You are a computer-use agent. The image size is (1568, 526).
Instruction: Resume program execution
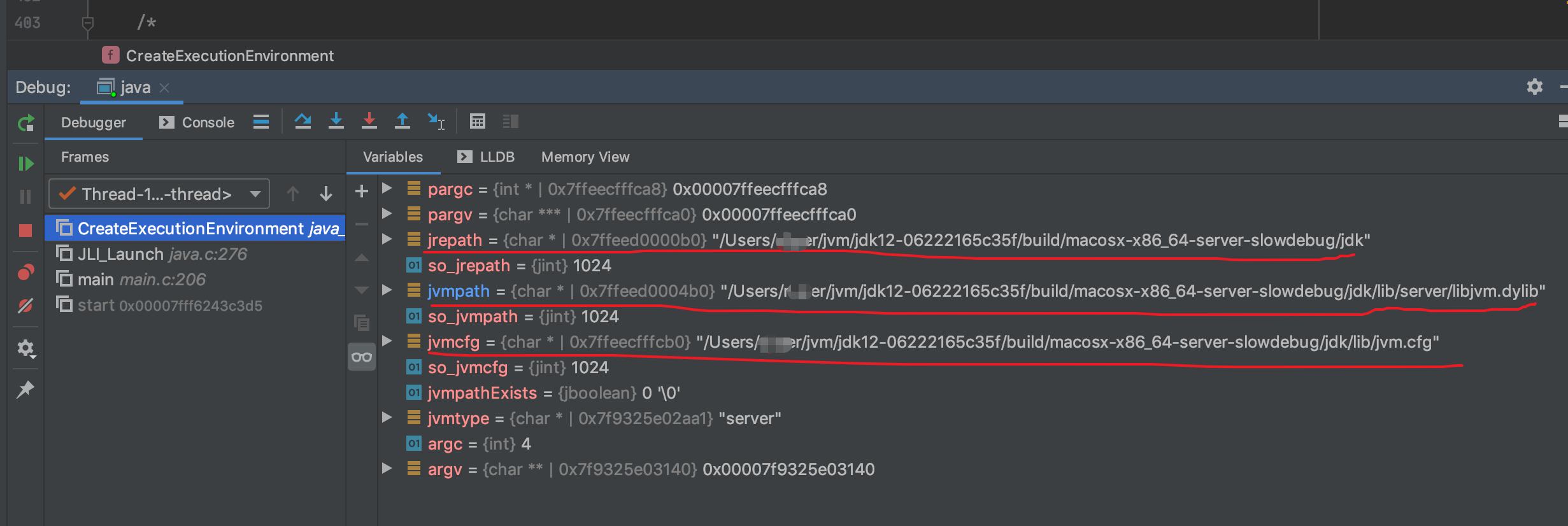point(25,164)
